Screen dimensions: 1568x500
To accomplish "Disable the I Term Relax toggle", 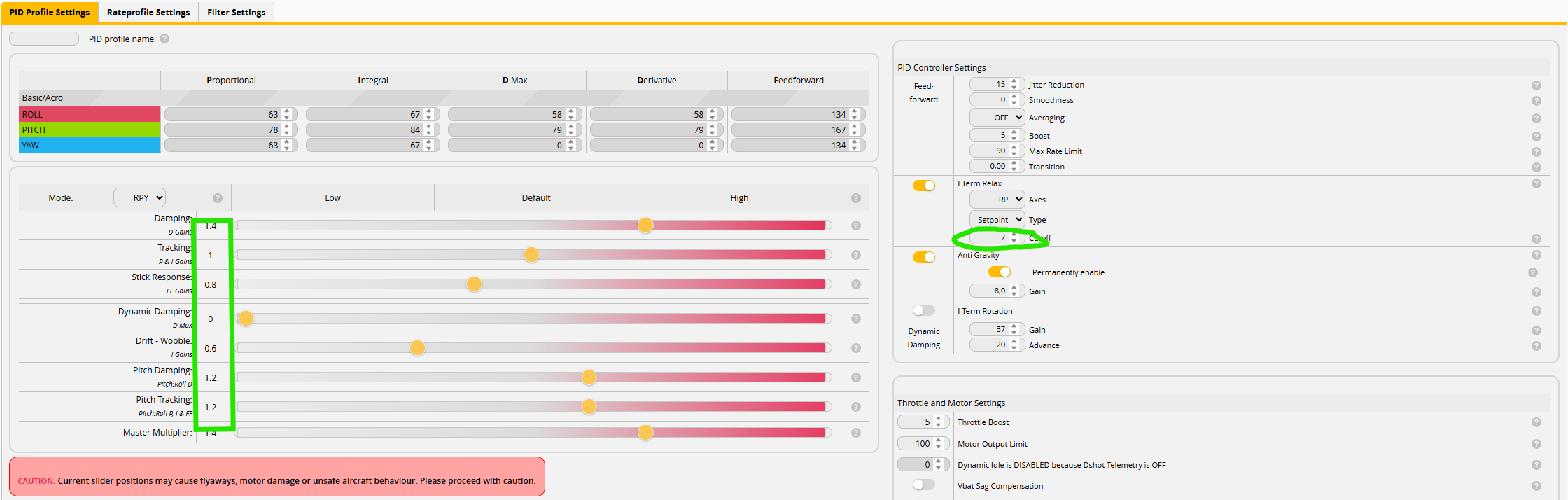I will tap(923, 186).
